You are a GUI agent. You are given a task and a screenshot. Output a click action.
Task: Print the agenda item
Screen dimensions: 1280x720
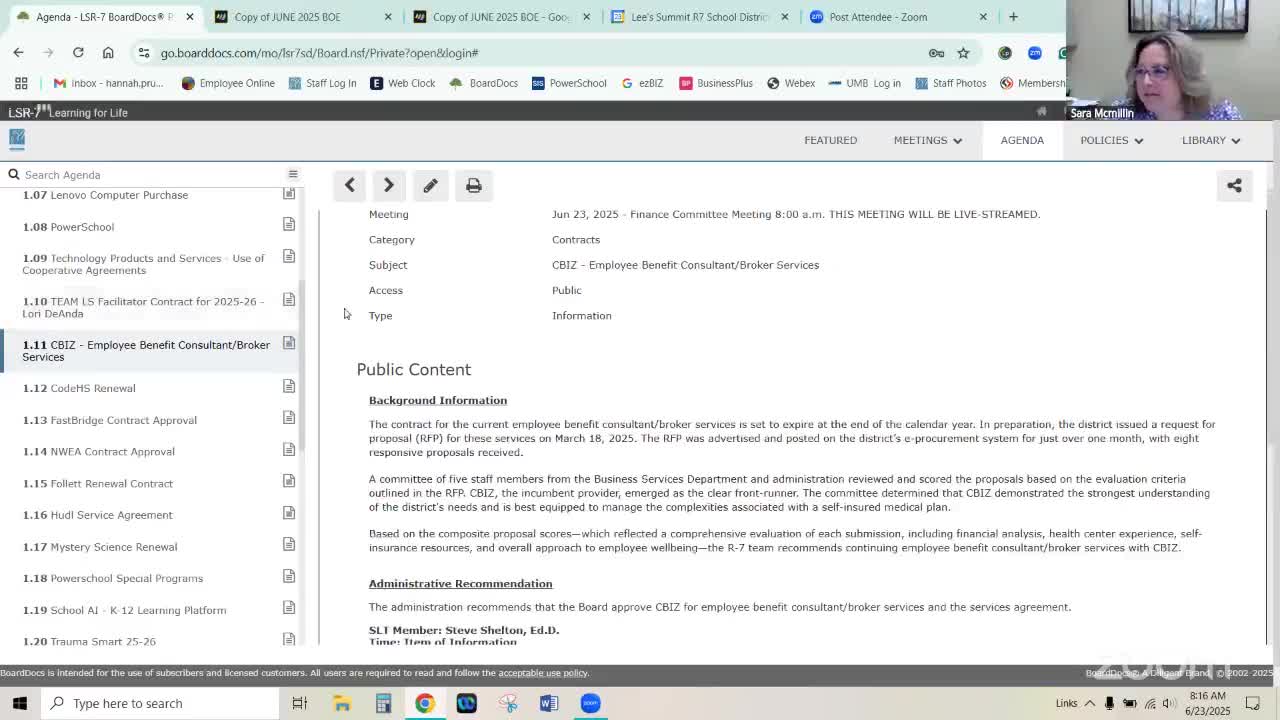pos(474,185)
